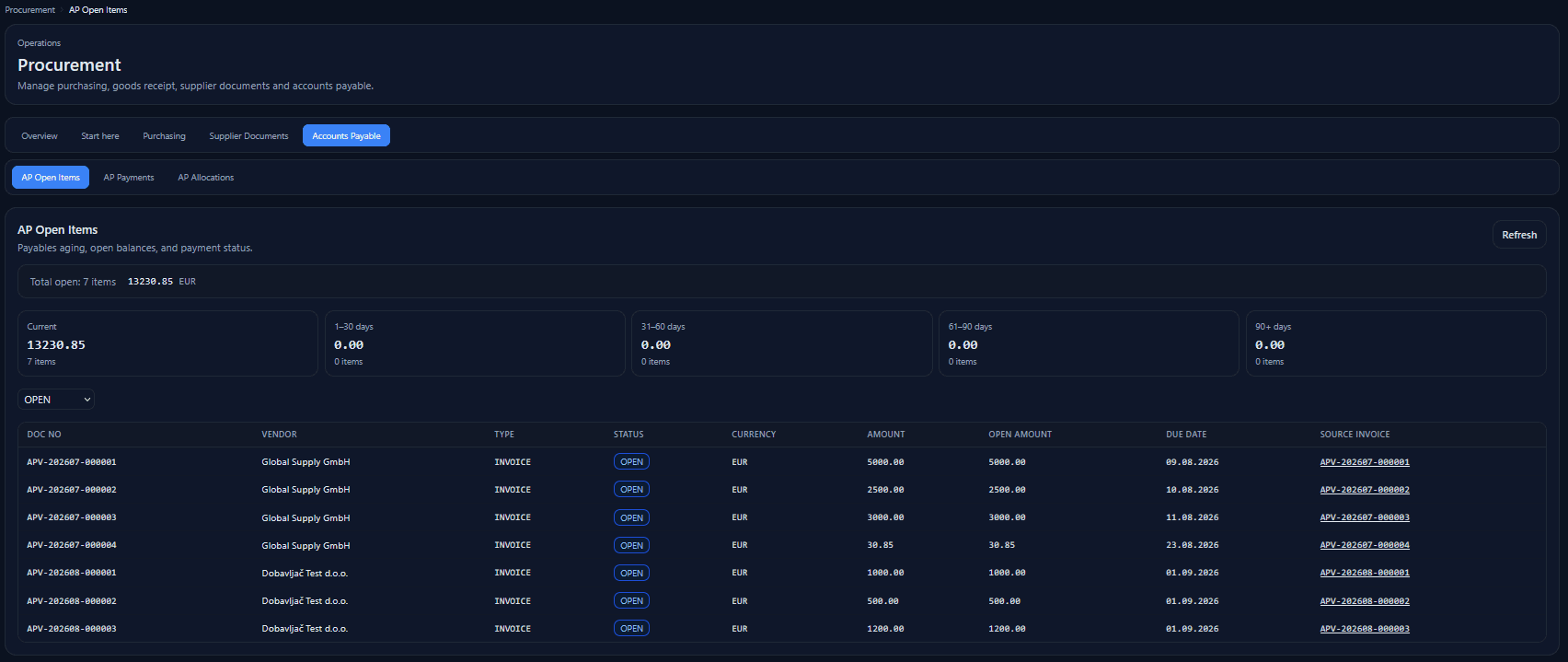Switch to the Start here tab
This screenshot has width=1568, height=662.
point(100,136)
